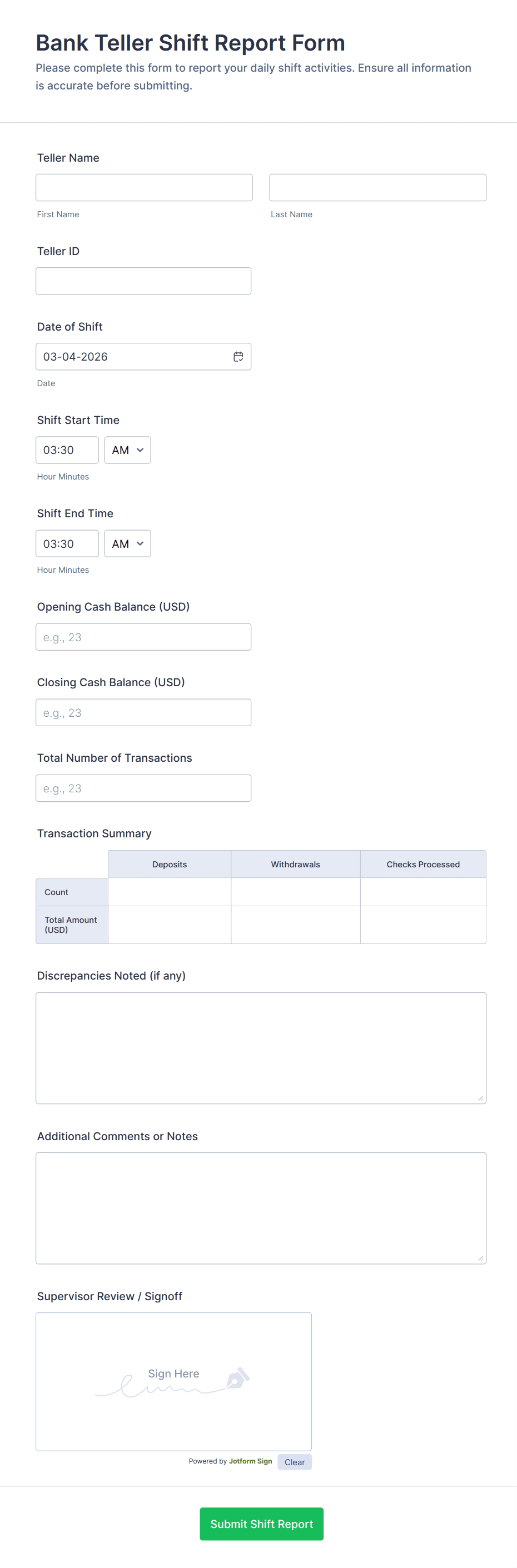Clear the supervisor signature
The image size is (517, 1568).
294,1462
